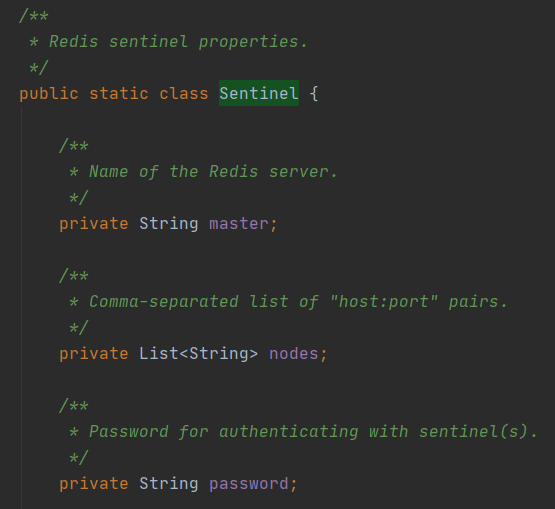Click the String type before password
555x509 pixels.
pos(168,484)
